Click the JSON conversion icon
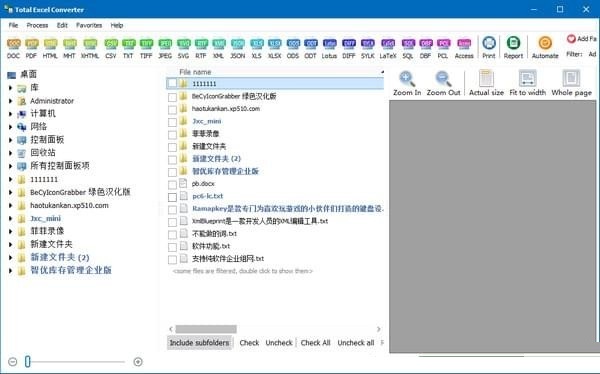 [x=237, y=48]
